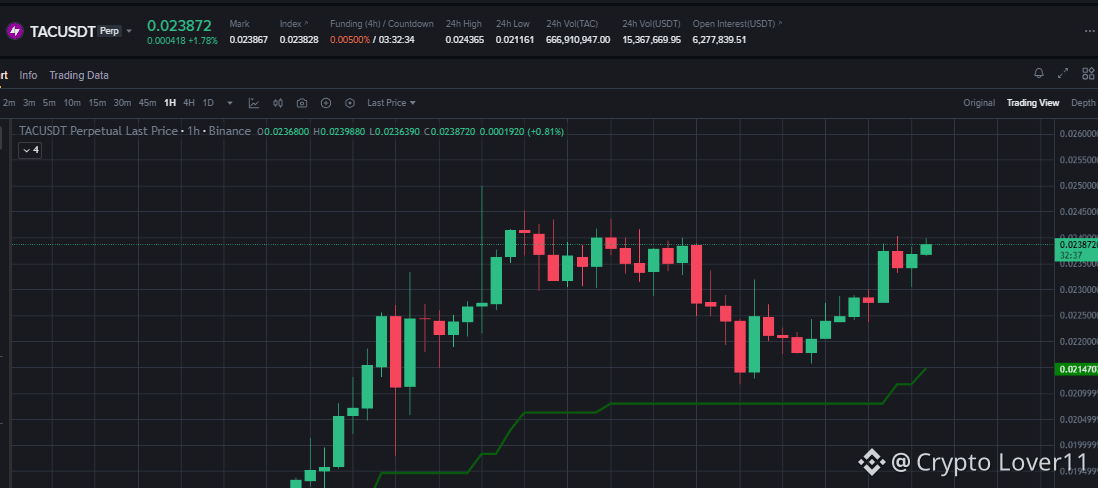Click the Mark price value 0.023867
The height and width of the screenshot is (488, 1098).
click(249, 39)
